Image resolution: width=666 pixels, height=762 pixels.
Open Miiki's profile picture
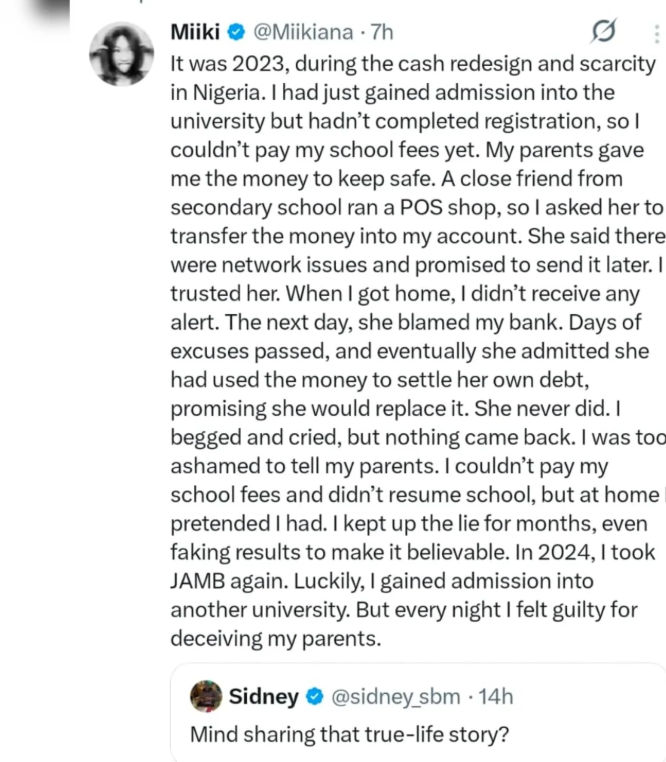[122, 53]
